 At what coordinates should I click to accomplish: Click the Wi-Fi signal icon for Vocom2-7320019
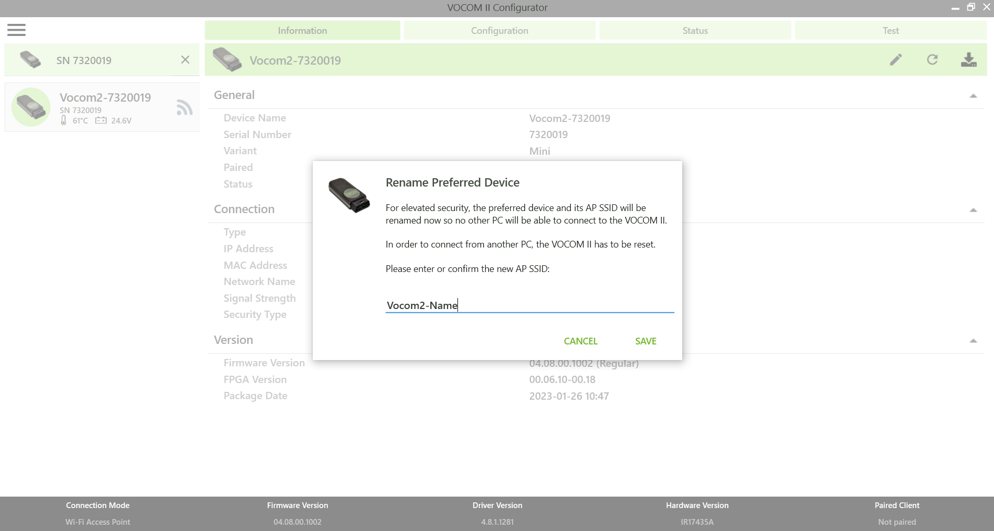pyautogui.click(x=184, y=108)
